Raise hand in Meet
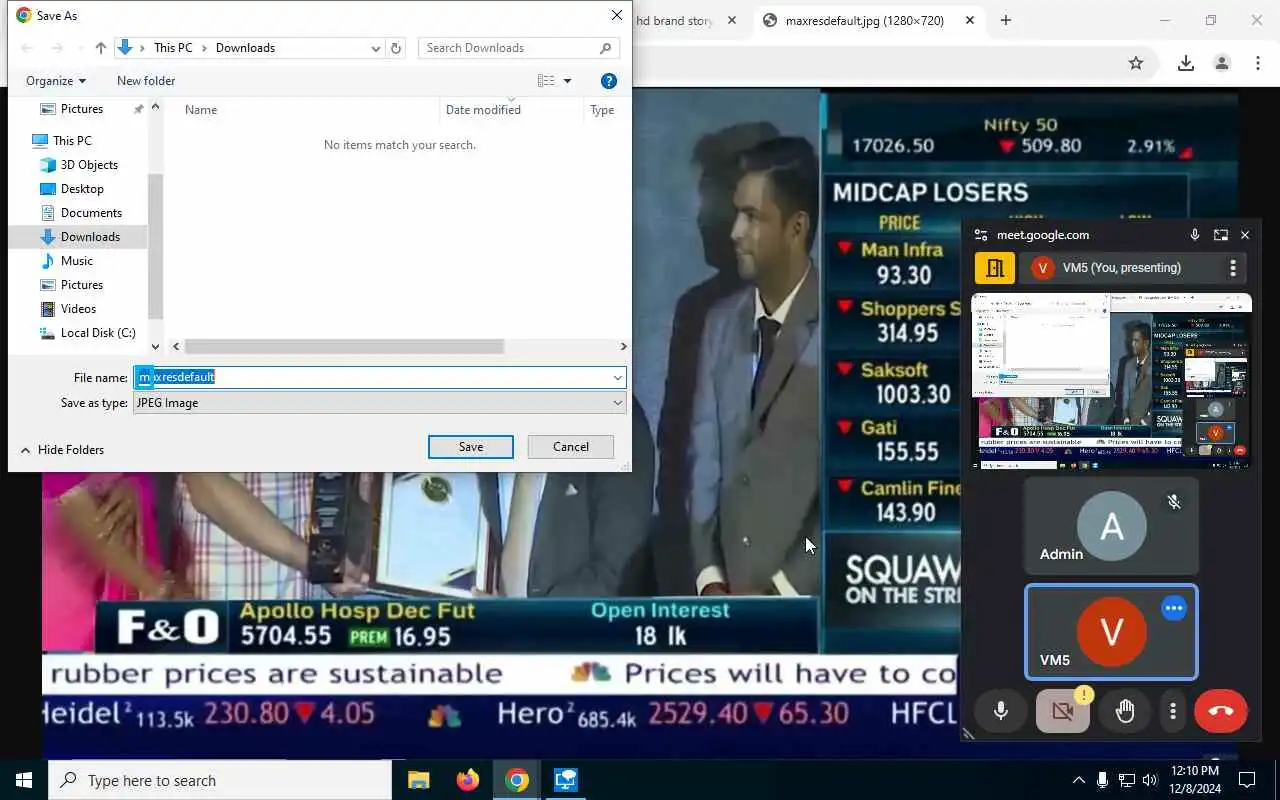 (1125, 711)
